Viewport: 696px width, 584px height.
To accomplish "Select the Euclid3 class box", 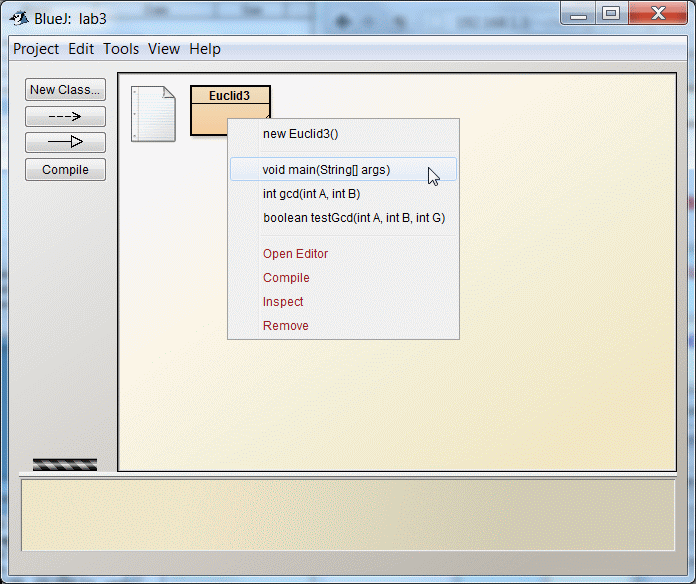I will tap(230, 110).
